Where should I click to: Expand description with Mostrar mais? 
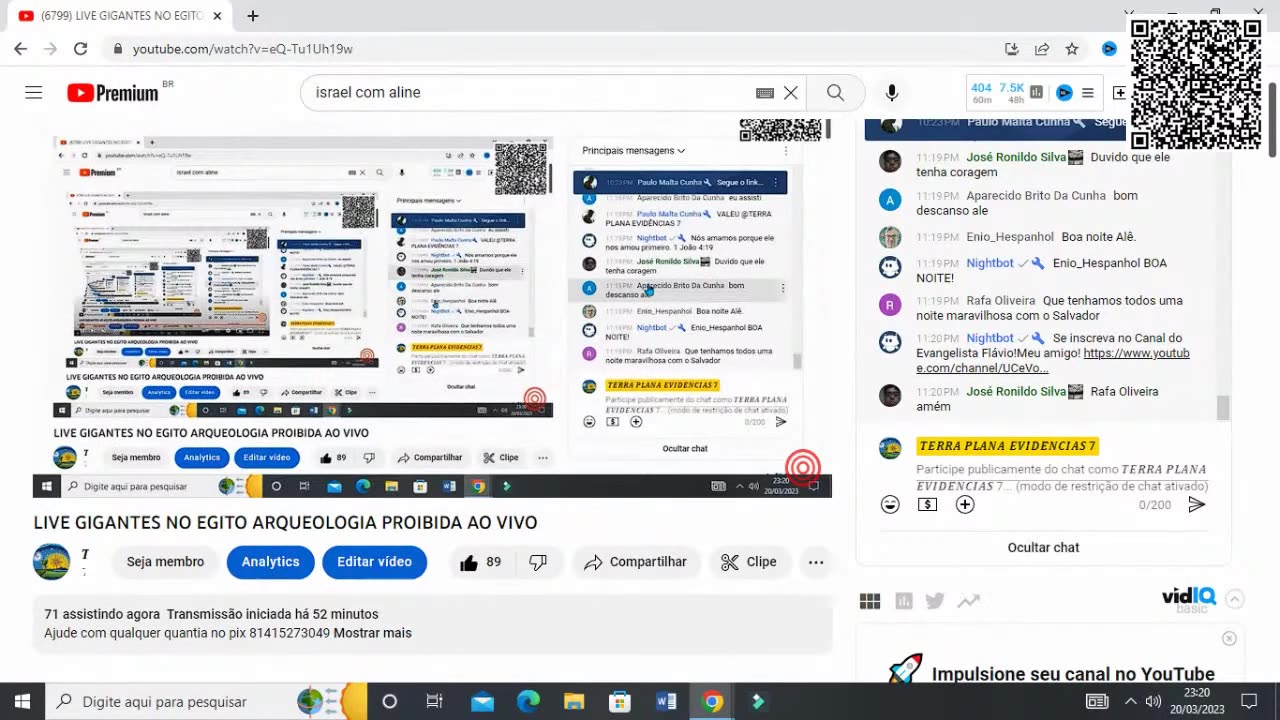pyautogui.click(x=372, y=633)
